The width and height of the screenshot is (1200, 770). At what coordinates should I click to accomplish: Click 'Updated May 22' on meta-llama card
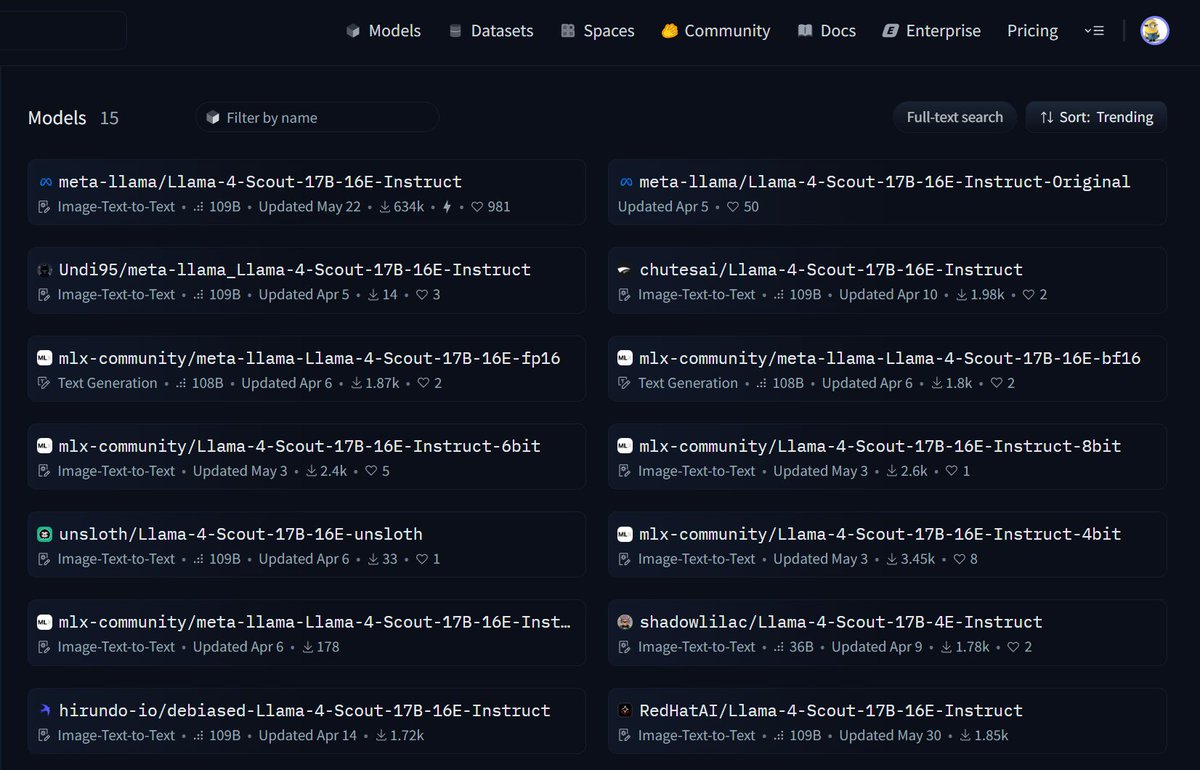point(309,207)
